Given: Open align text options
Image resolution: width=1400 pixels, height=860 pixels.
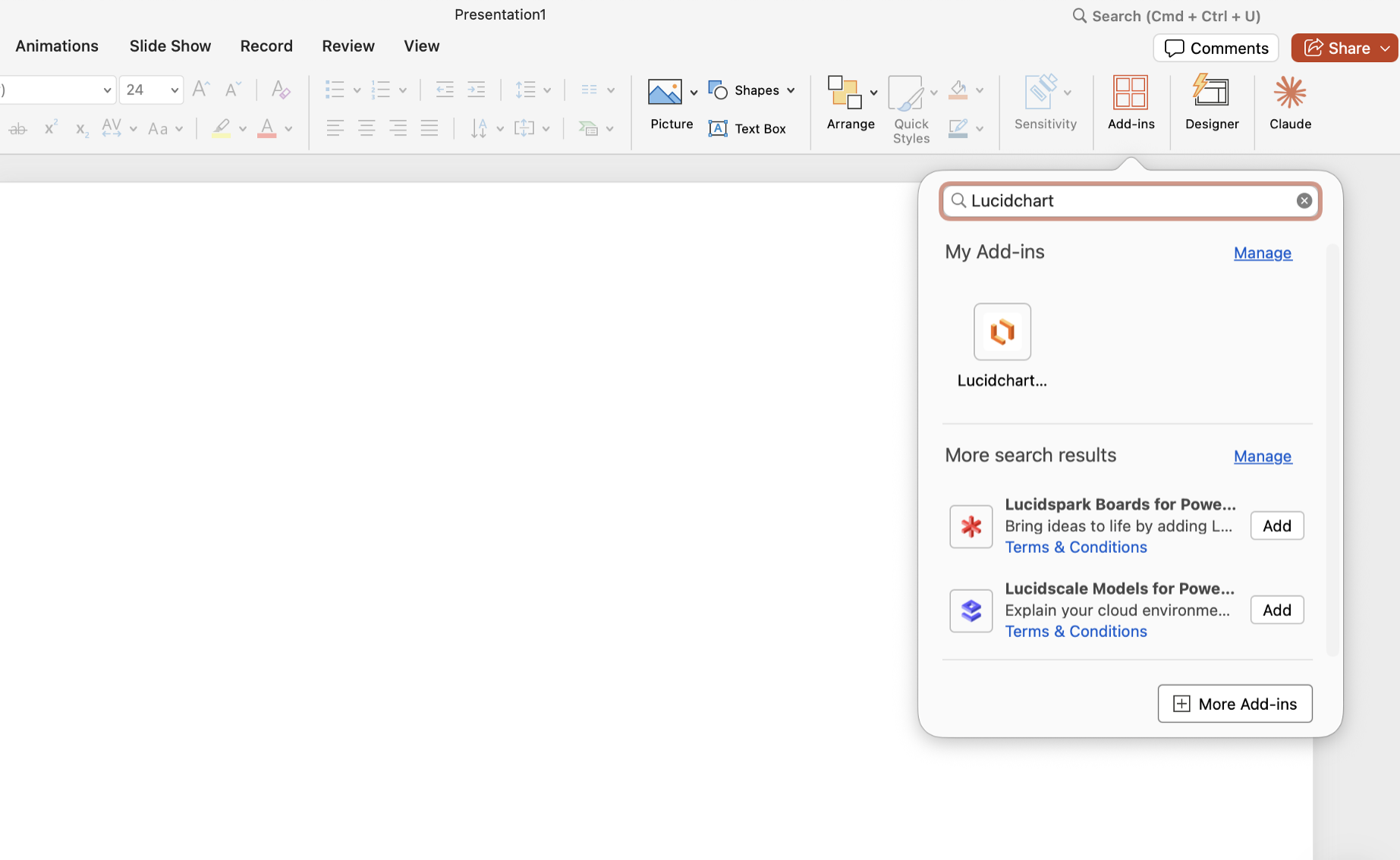Looking at the screenshot, I should click(x=531, y=128).
